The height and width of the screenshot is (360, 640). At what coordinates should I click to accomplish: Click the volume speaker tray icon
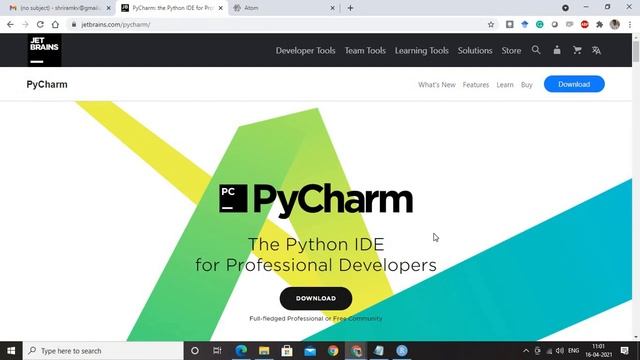[x=560, y=351]
